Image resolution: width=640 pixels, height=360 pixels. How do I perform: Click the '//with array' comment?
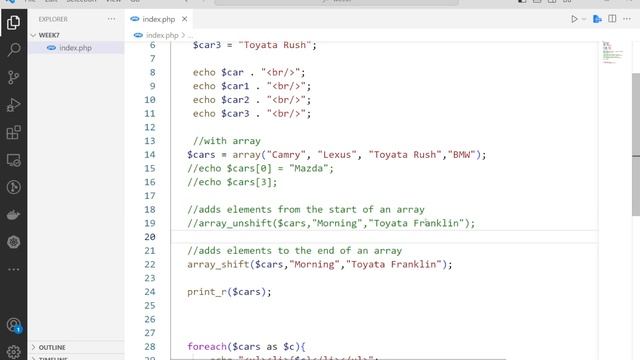[x=227, y=141]
